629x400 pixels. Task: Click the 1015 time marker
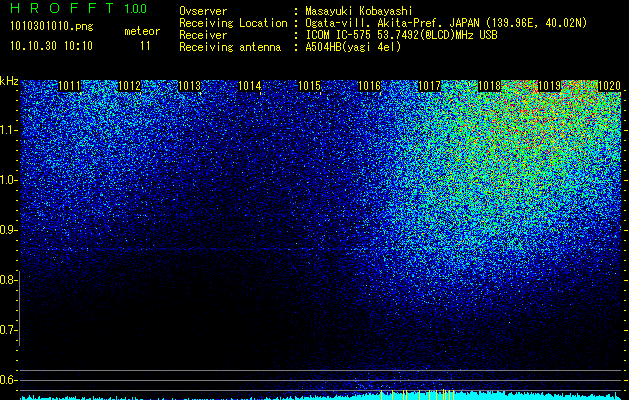click(x=309, y=86)
